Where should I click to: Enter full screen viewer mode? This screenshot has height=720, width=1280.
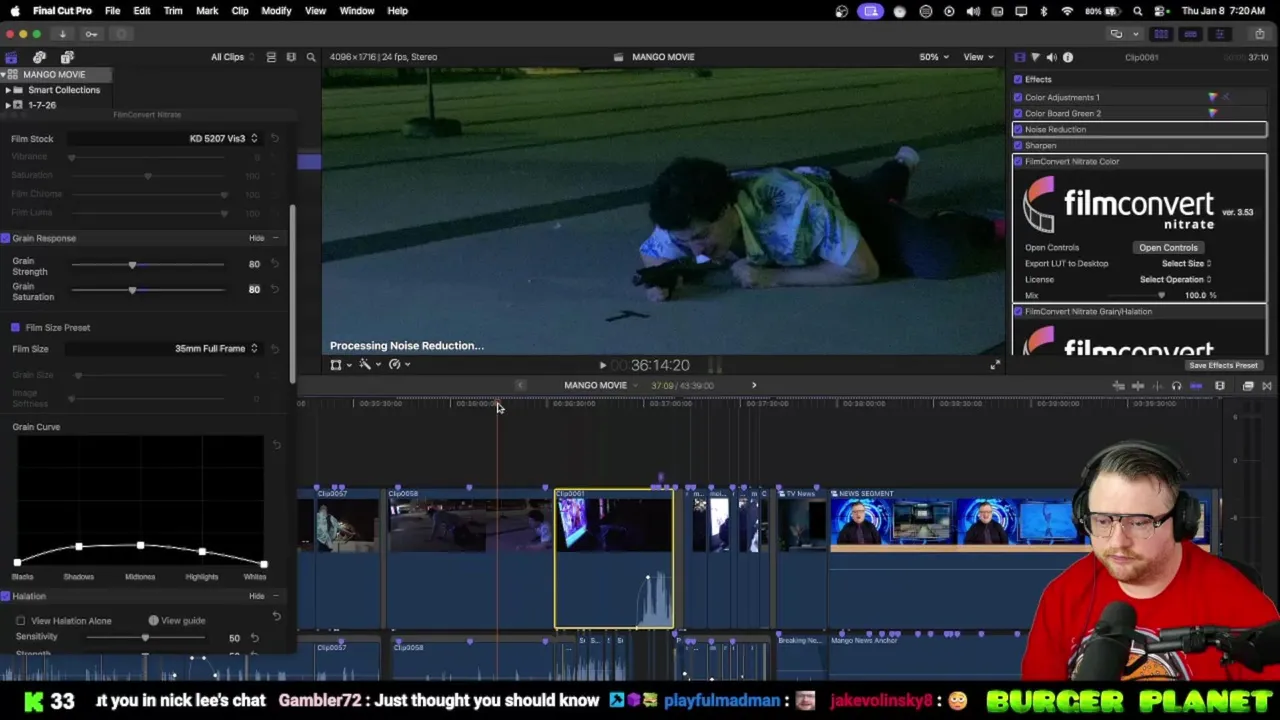[x=994, y=365]
